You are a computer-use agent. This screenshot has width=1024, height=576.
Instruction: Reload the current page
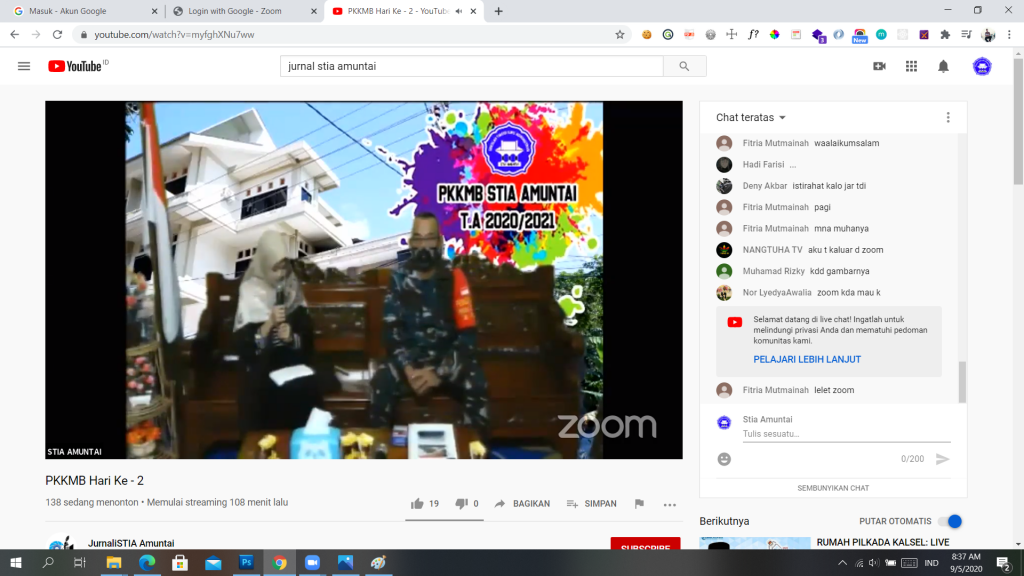pyautogui.click(x=57, y=35)
